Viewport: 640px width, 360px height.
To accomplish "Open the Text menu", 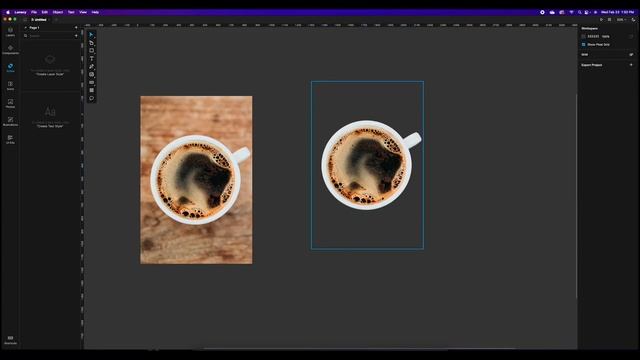I will 71,12.
